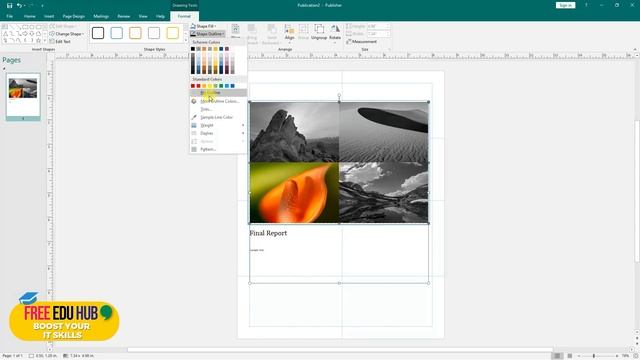
Task: Click the shape Height input field
Action: point(378,26)
